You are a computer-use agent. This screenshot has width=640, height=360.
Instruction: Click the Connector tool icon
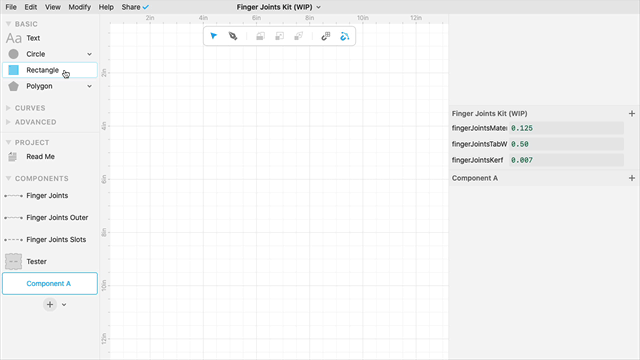(344, 36)
